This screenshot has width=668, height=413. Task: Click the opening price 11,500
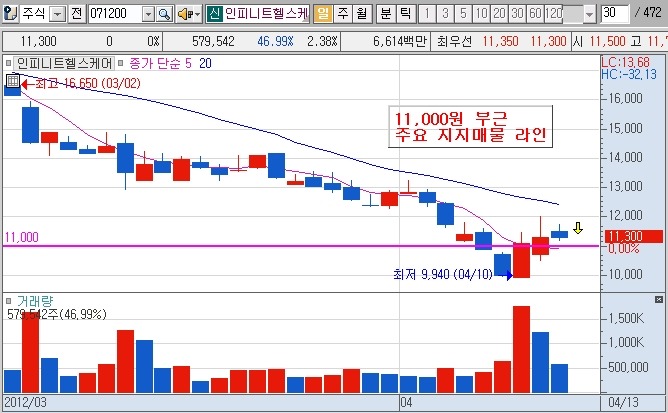pyautogui.click(x=608, y=41)
